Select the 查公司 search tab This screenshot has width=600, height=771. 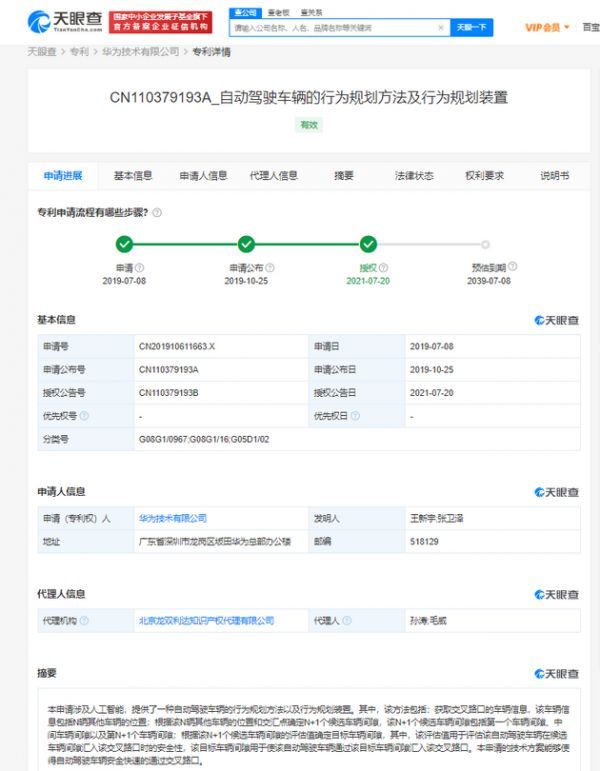pos(245,12)
